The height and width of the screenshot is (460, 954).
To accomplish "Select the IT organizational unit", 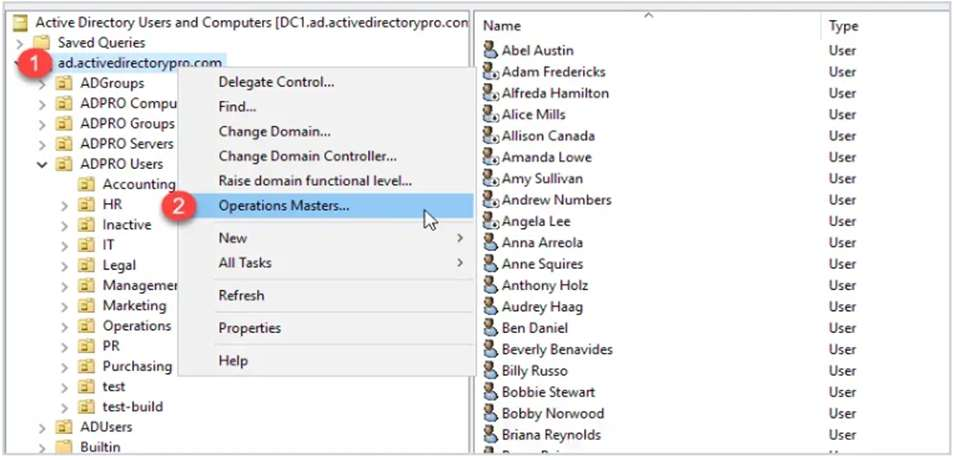I will pos(108,245).
